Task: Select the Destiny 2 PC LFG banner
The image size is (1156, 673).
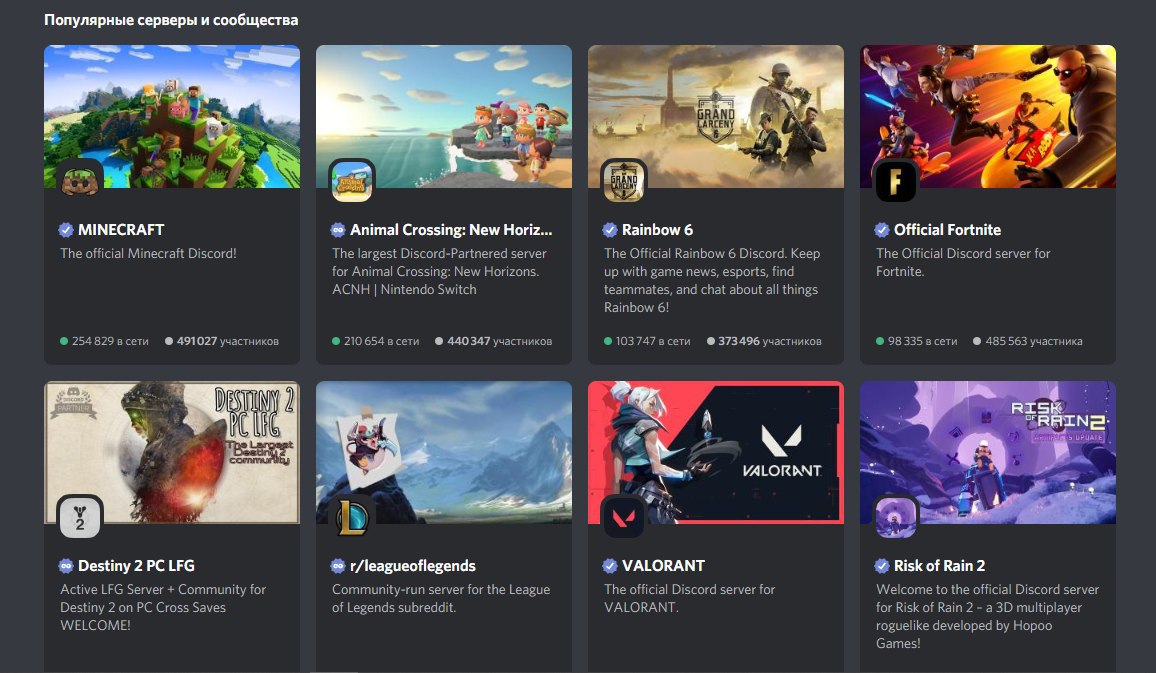Action: point(172,453)
